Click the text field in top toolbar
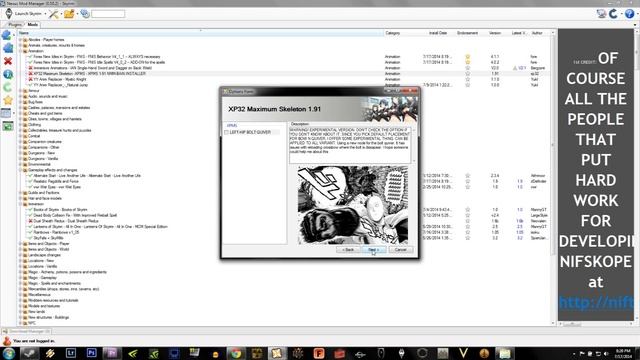Viewport: 640px width, 360px height. [108, 14]
